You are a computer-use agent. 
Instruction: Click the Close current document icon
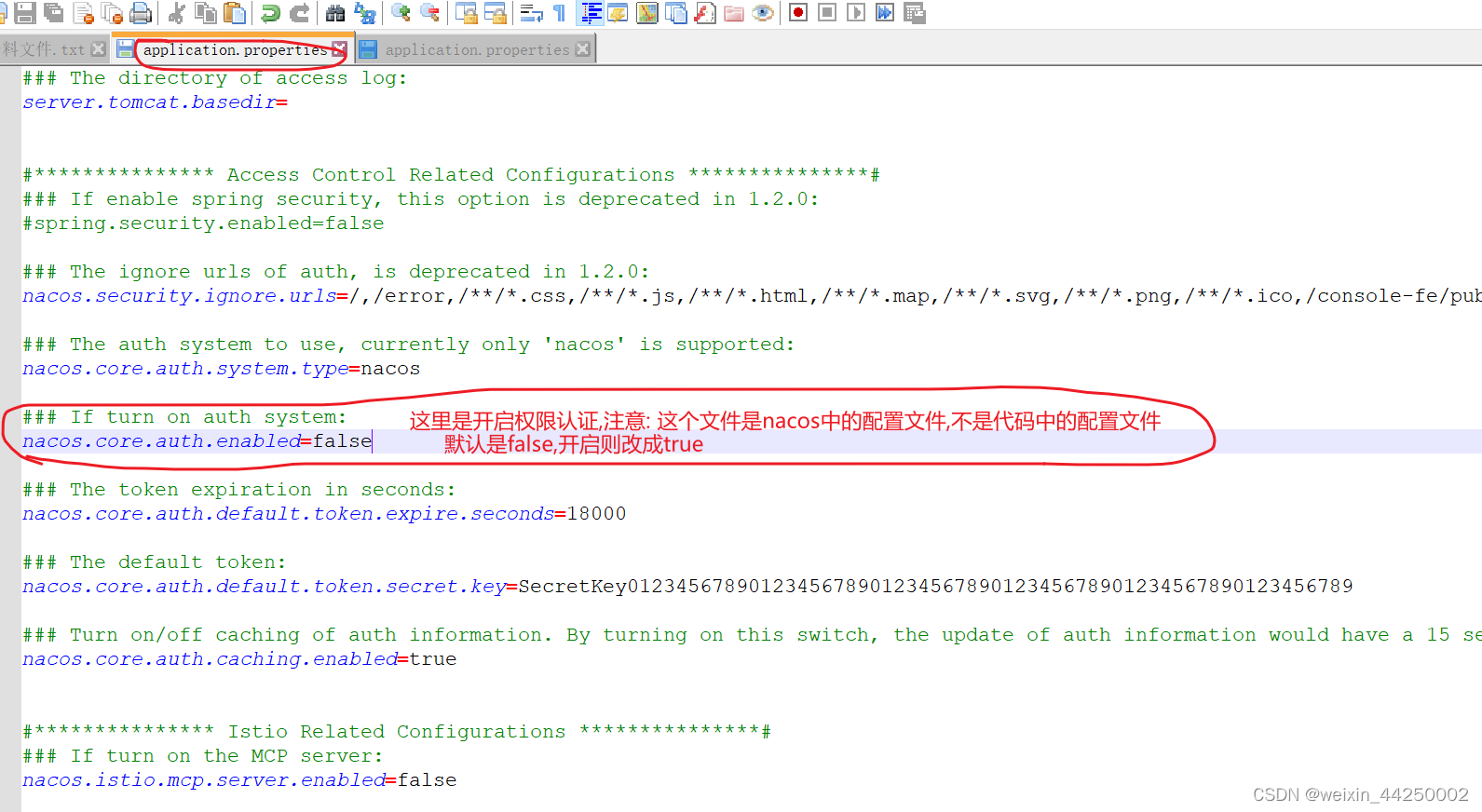pyautogui.click(x=84, y=13)
